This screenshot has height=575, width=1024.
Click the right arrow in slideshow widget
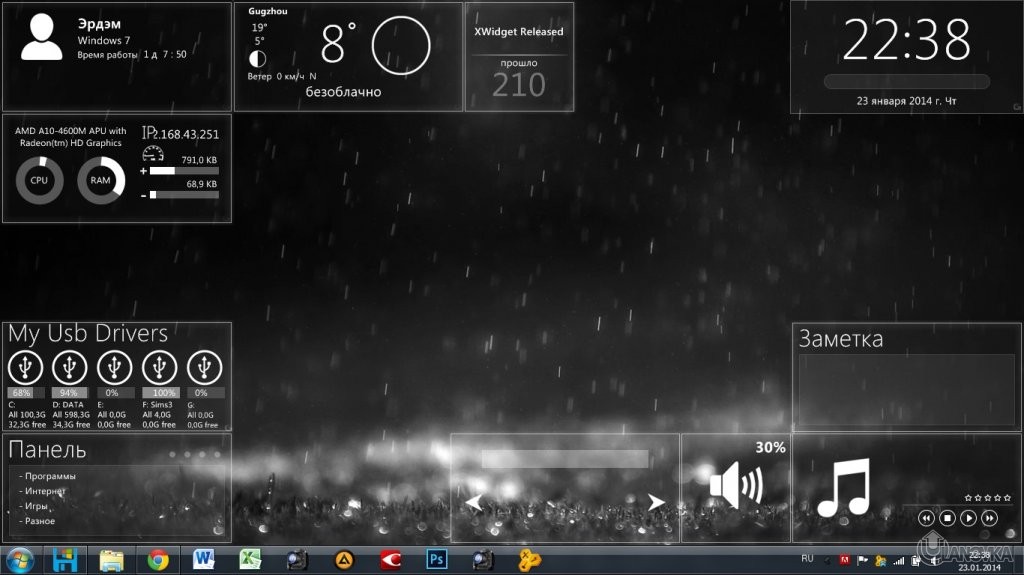coord(656,502)
